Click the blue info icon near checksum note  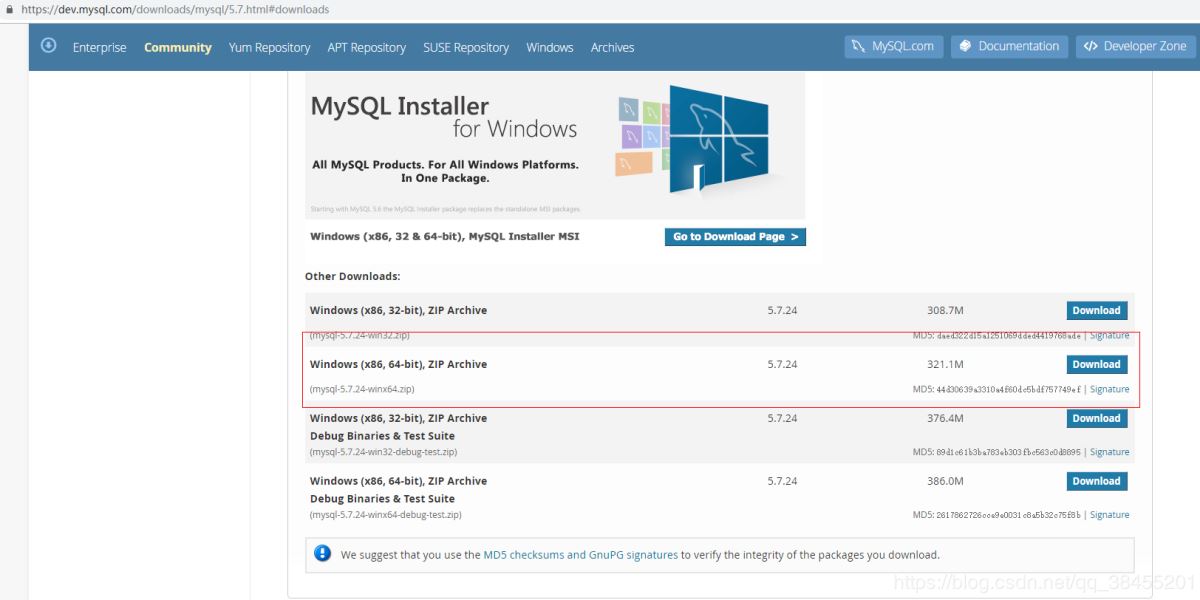click(x=322, y=553)
